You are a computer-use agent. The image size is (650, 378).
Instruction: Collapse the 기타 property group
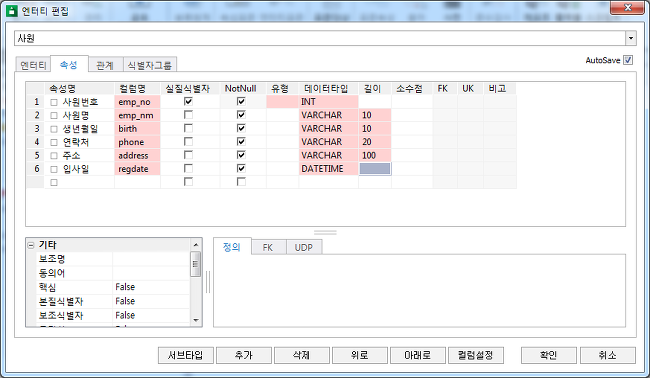click(x=31, y=245)
